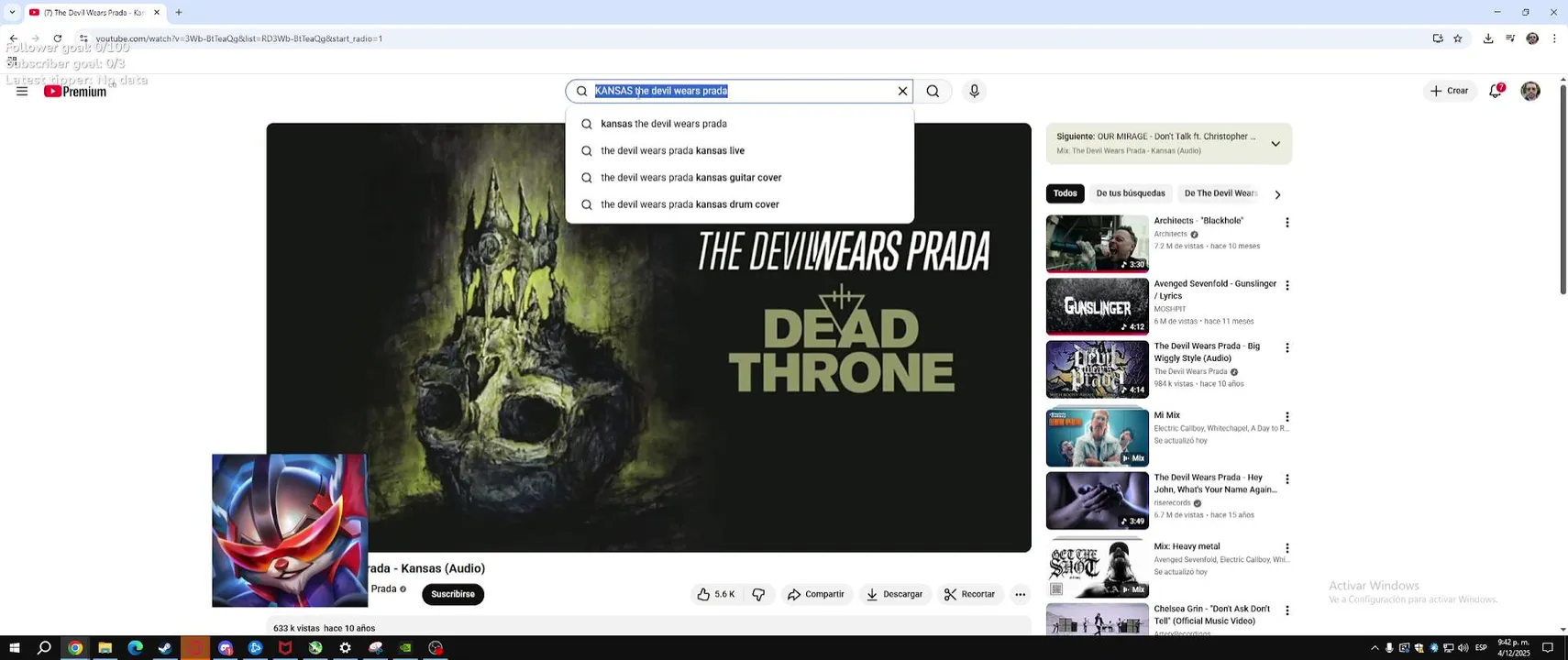The image size is (1568, 660).
Task: Open the Mi Mix playlist thumbnail
Action: point(1097,437)
